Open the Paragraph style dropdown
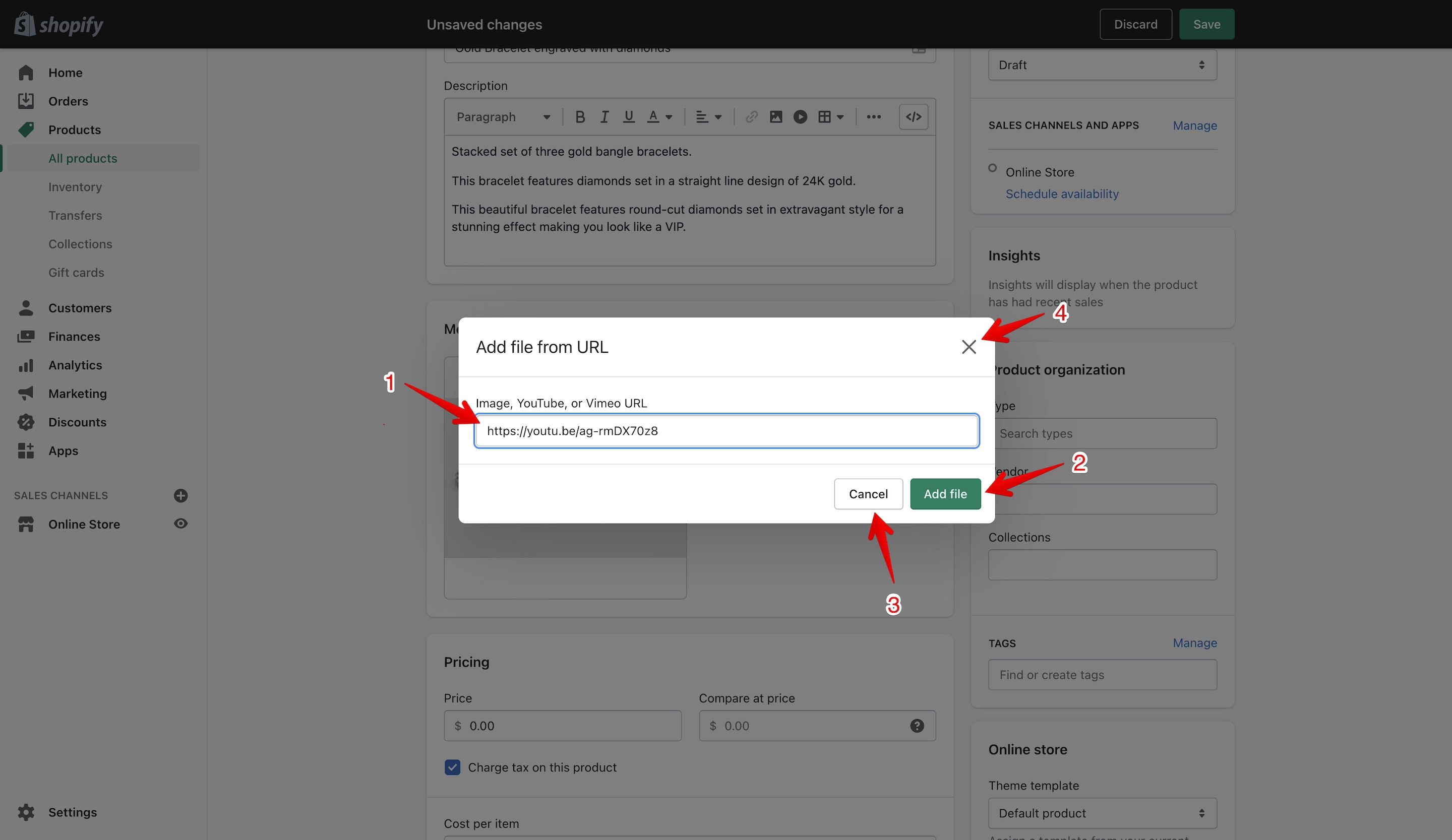1452x840 pixels. 503,117
